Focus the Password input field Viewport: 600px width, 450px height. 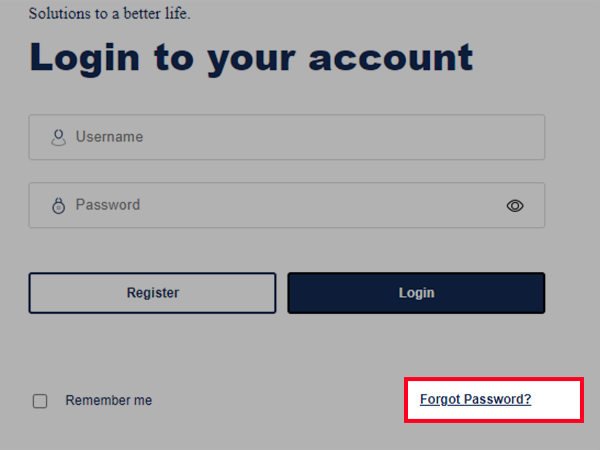[x=287, y=205]
